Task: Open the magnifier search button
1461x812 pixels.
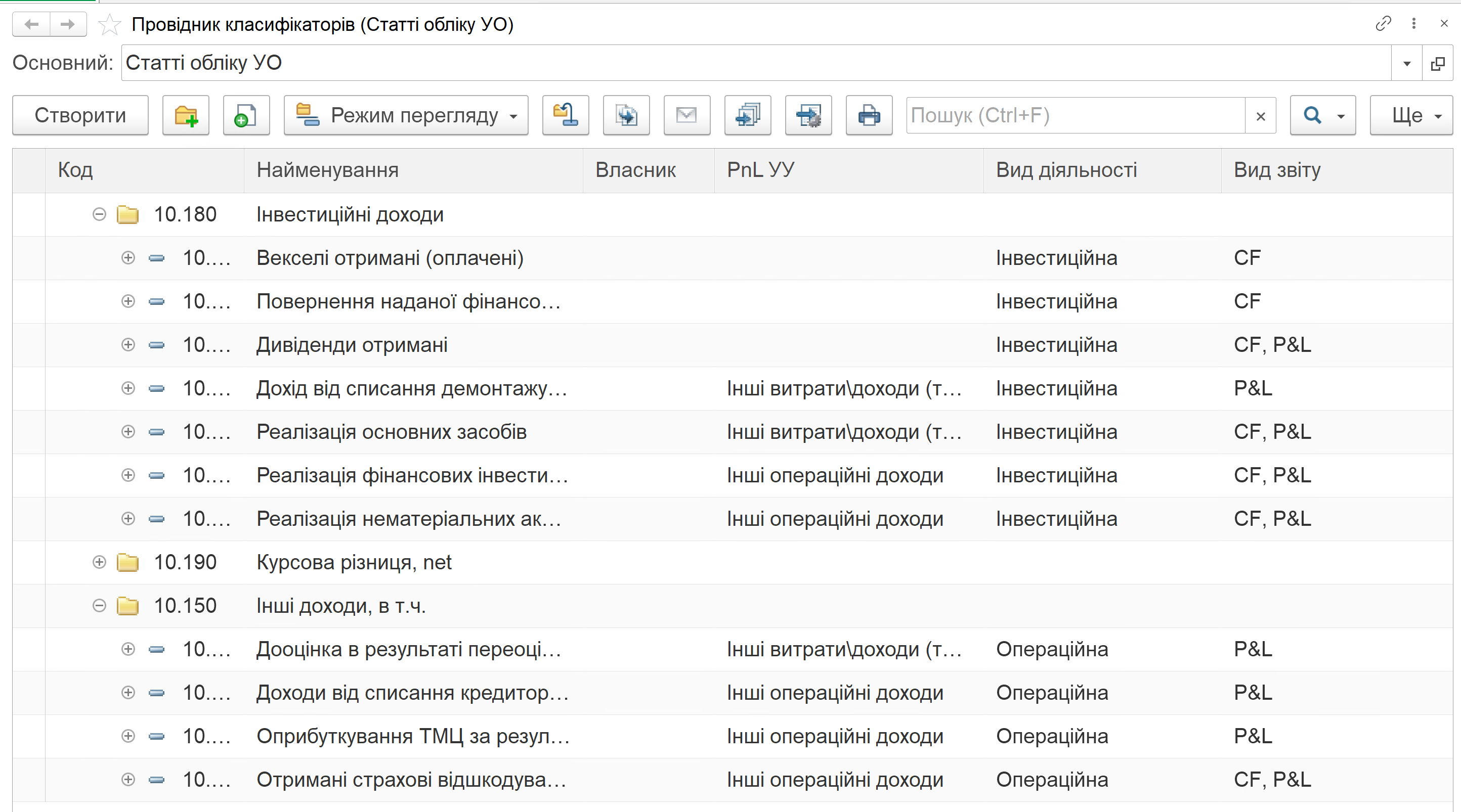Action: (1323, 115)
